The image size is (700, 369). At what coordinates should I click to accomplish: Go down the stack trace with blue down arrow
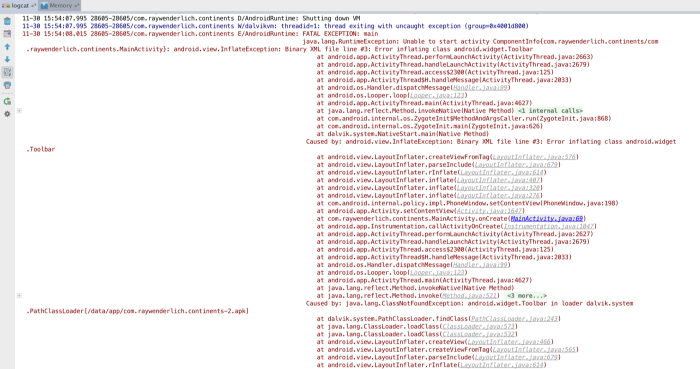(7, 59)
